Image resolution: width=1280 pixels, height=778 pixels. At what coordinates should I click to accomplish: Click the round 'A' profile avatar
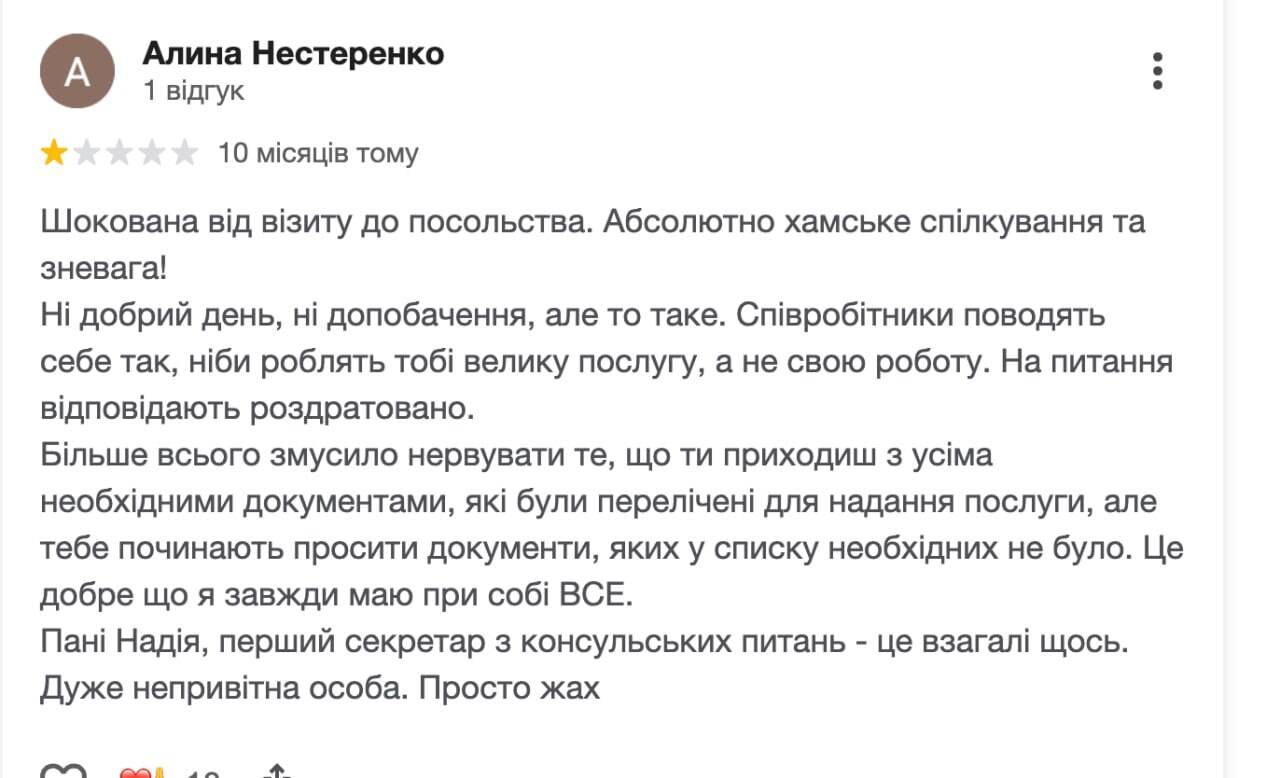pyautogui.click(x=77, y=71)
